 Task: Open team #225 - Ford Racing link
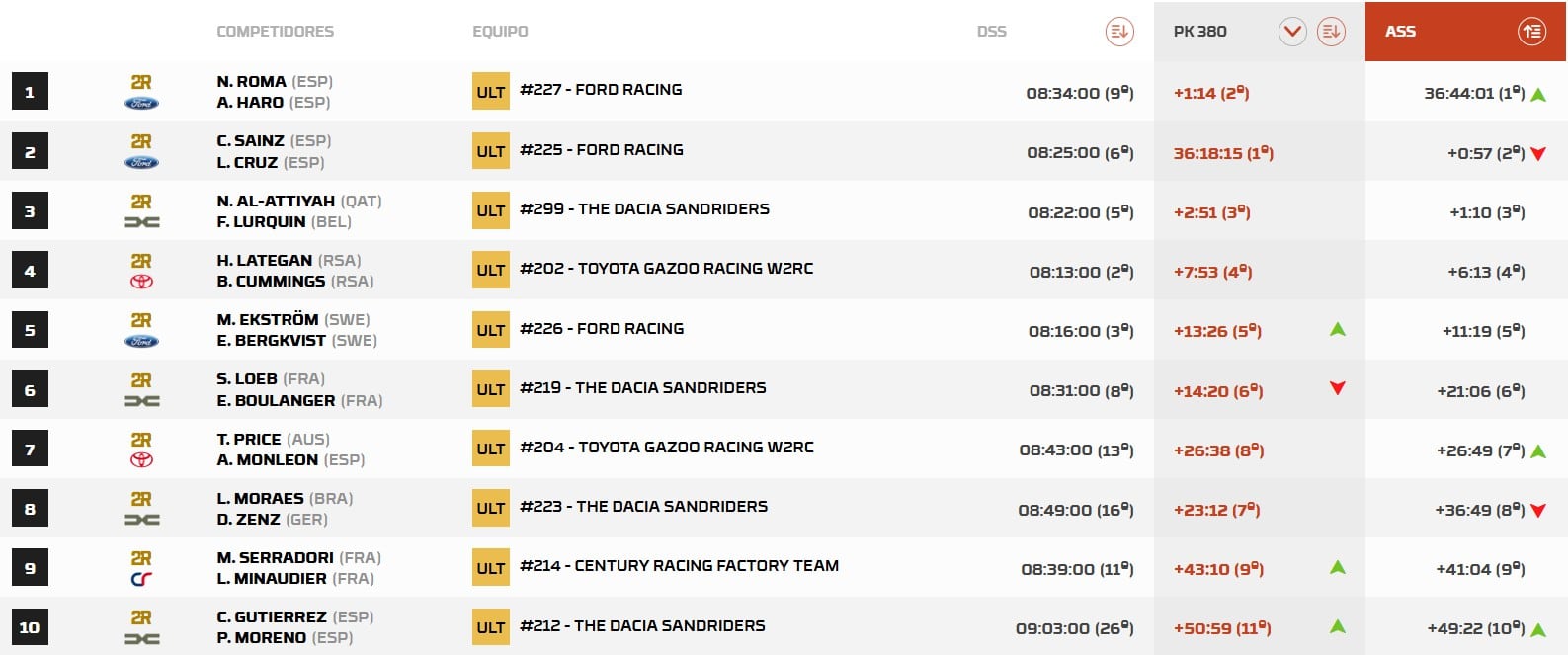[602, 150]
